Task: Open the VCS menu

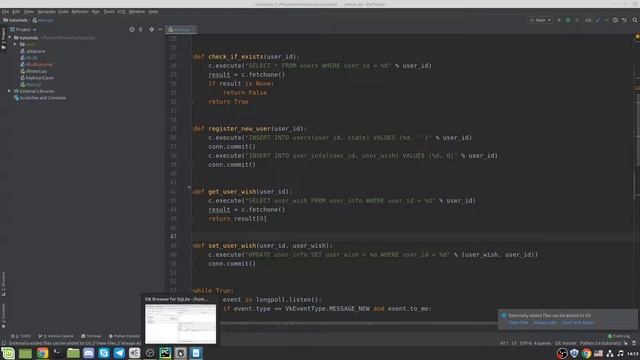Action: [122, 12]
